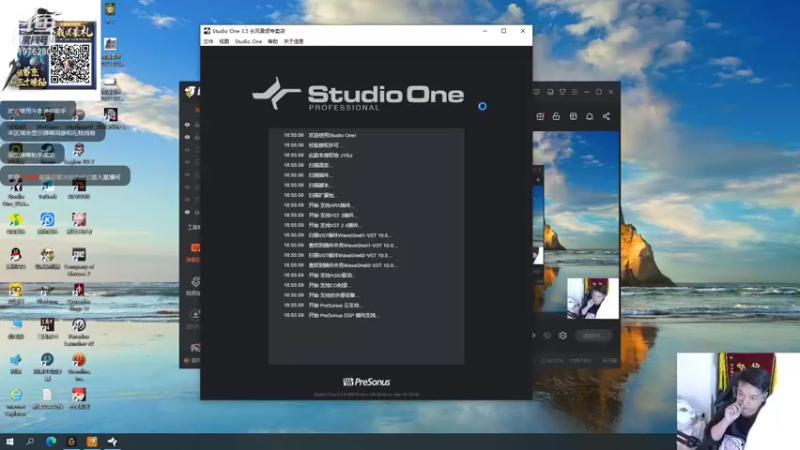This screenshot has width=800, height=450.
Task: Launch Microsoft Edge from the taskbar
Action: (51, 441)
